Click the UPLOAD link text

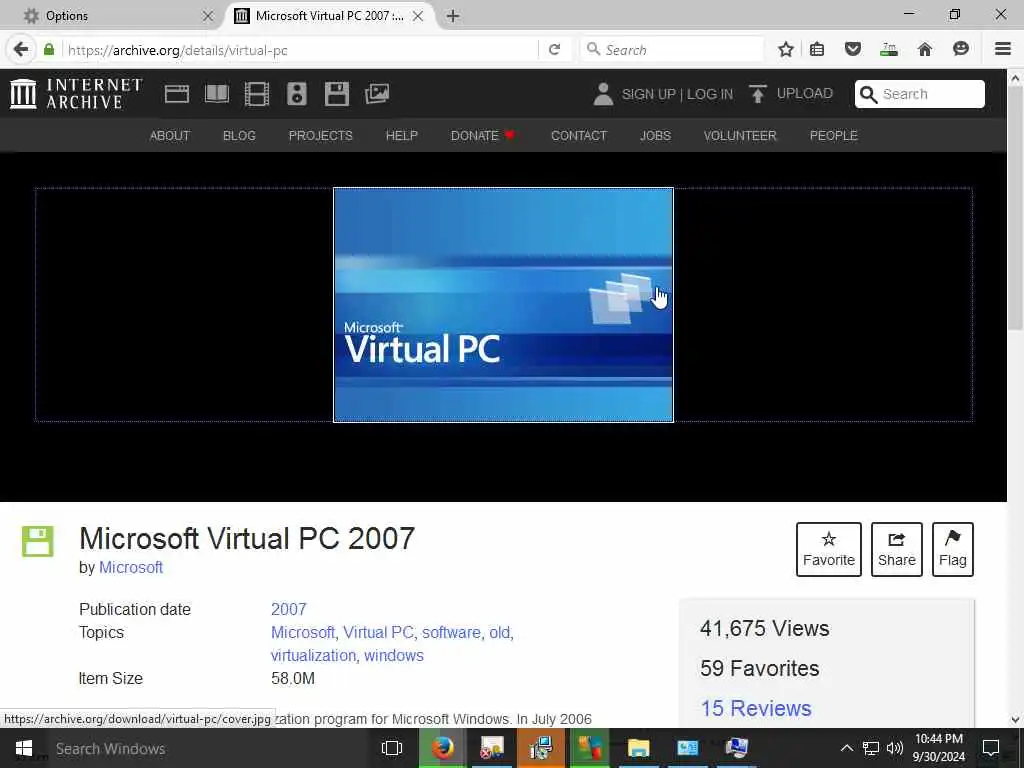point(805,93)
